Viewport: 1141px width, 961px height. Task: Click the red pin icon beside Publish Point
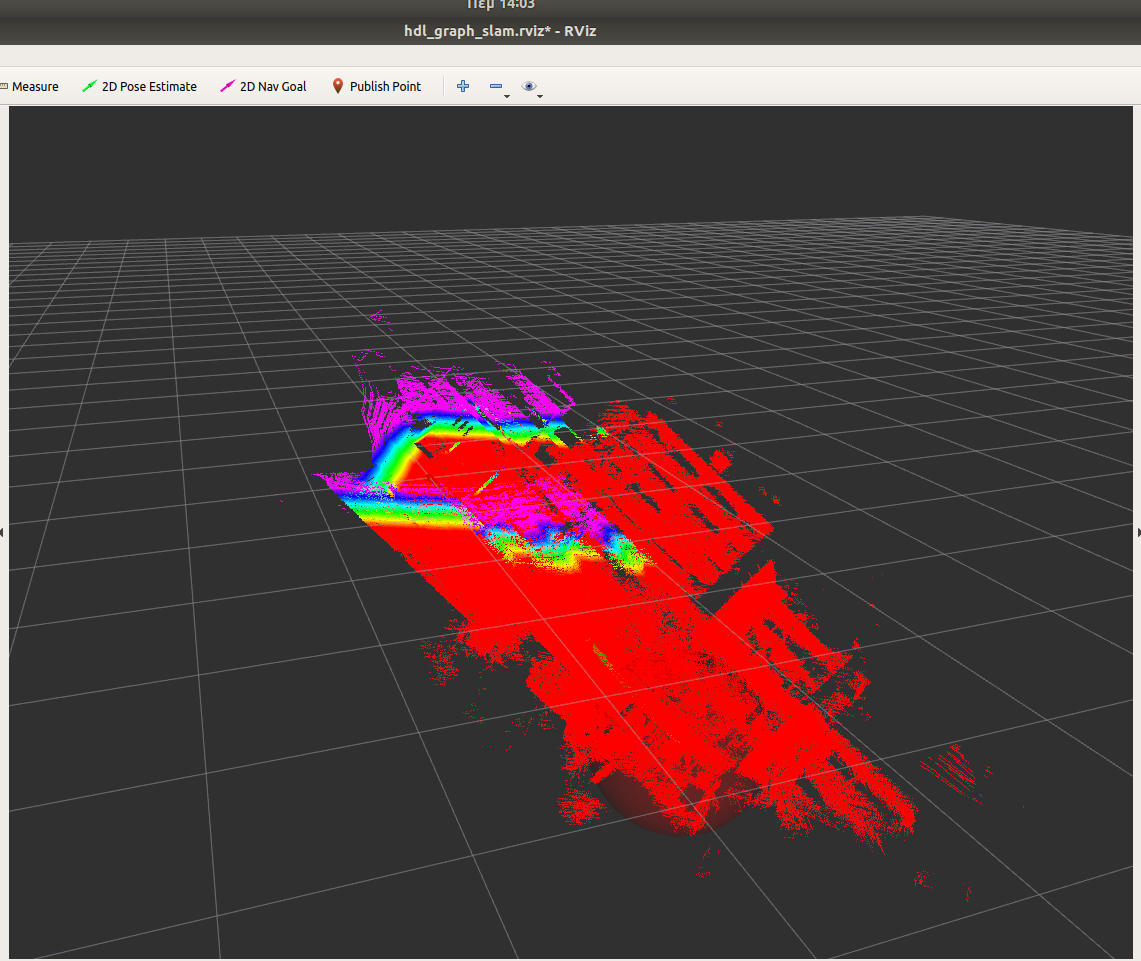click(337, 86)
